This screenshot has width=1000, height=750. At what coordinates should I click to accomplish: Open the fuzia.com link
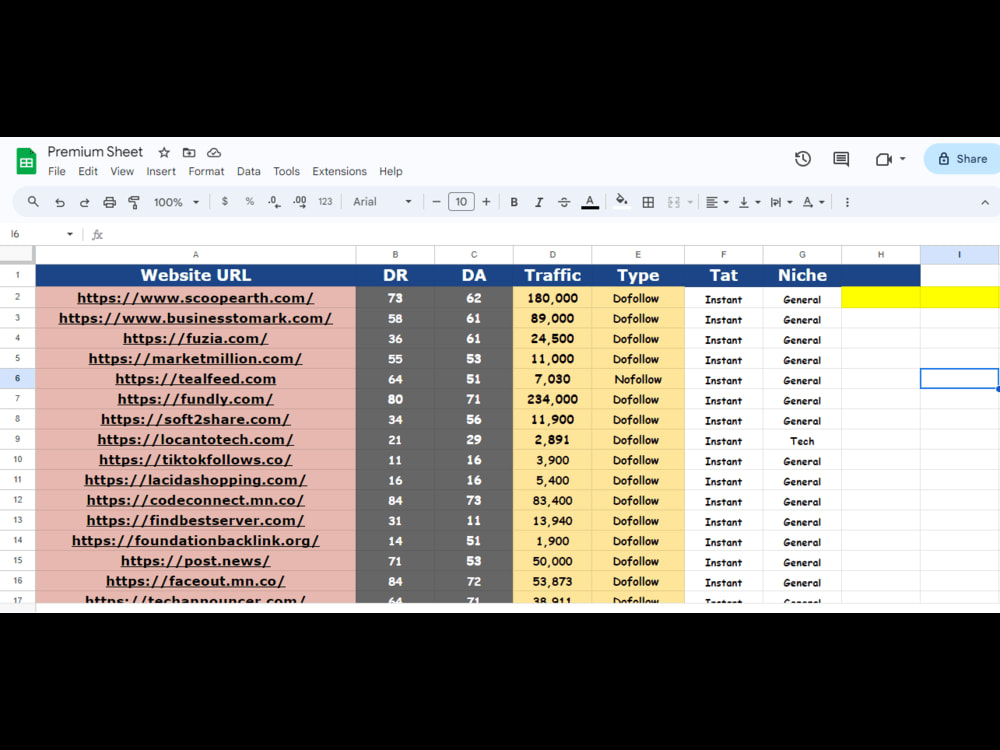(x=195, y=339)
